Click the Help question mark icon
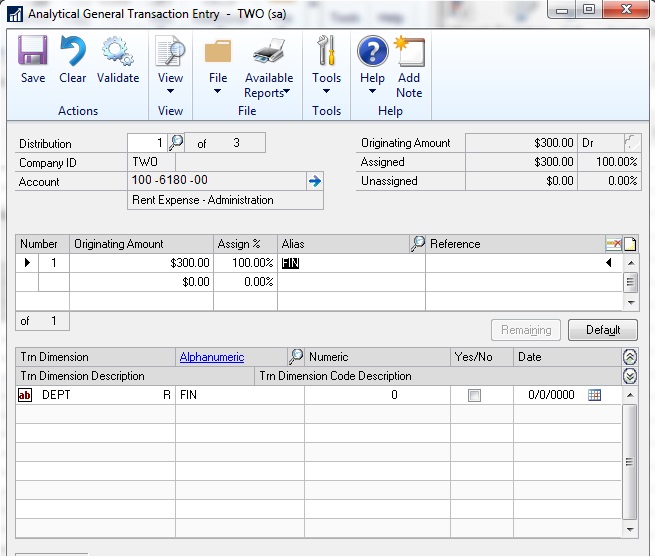 click(373, 51)
